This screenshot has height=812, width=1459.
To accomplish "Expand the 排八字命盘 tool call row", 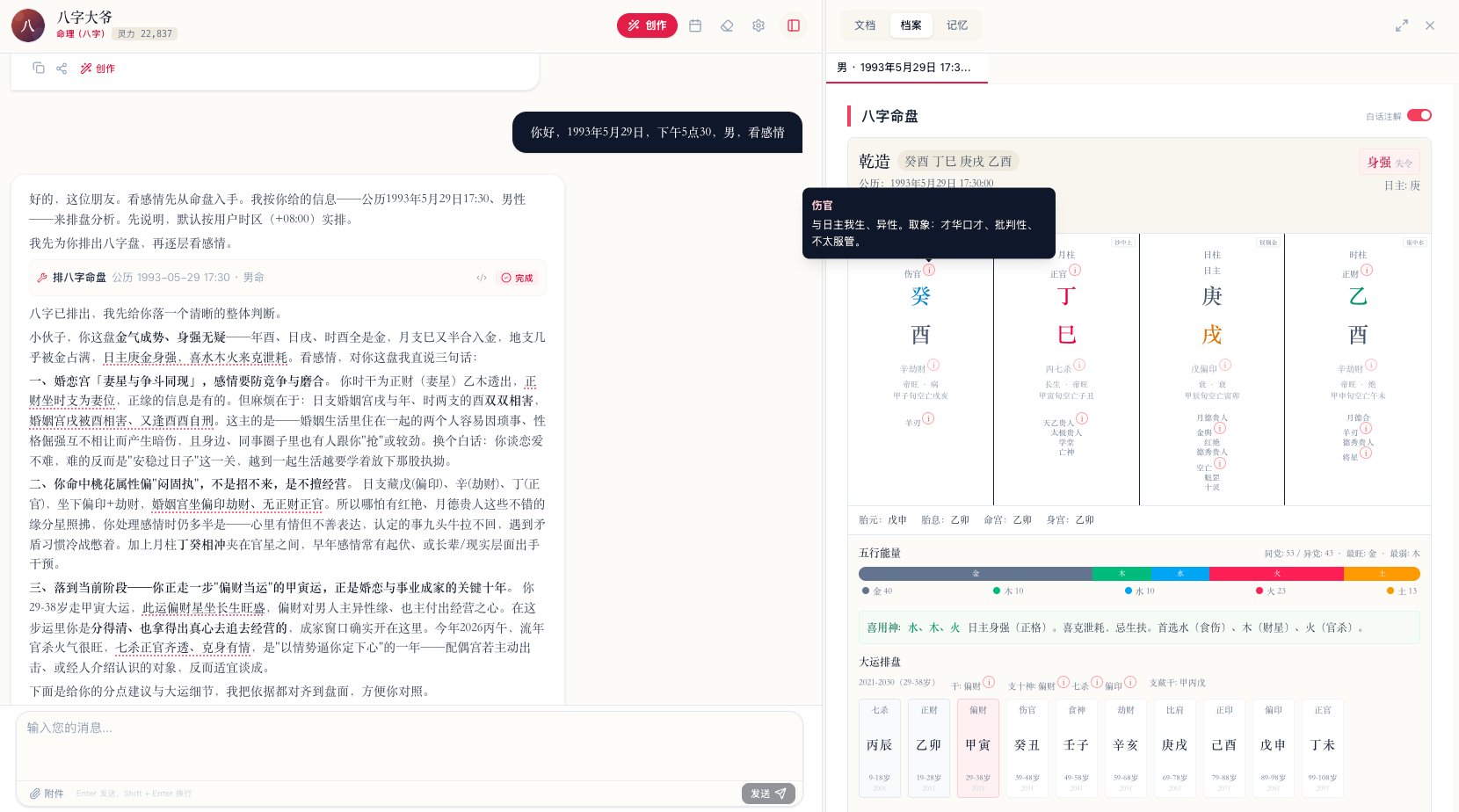I will [x=287, y=278].
